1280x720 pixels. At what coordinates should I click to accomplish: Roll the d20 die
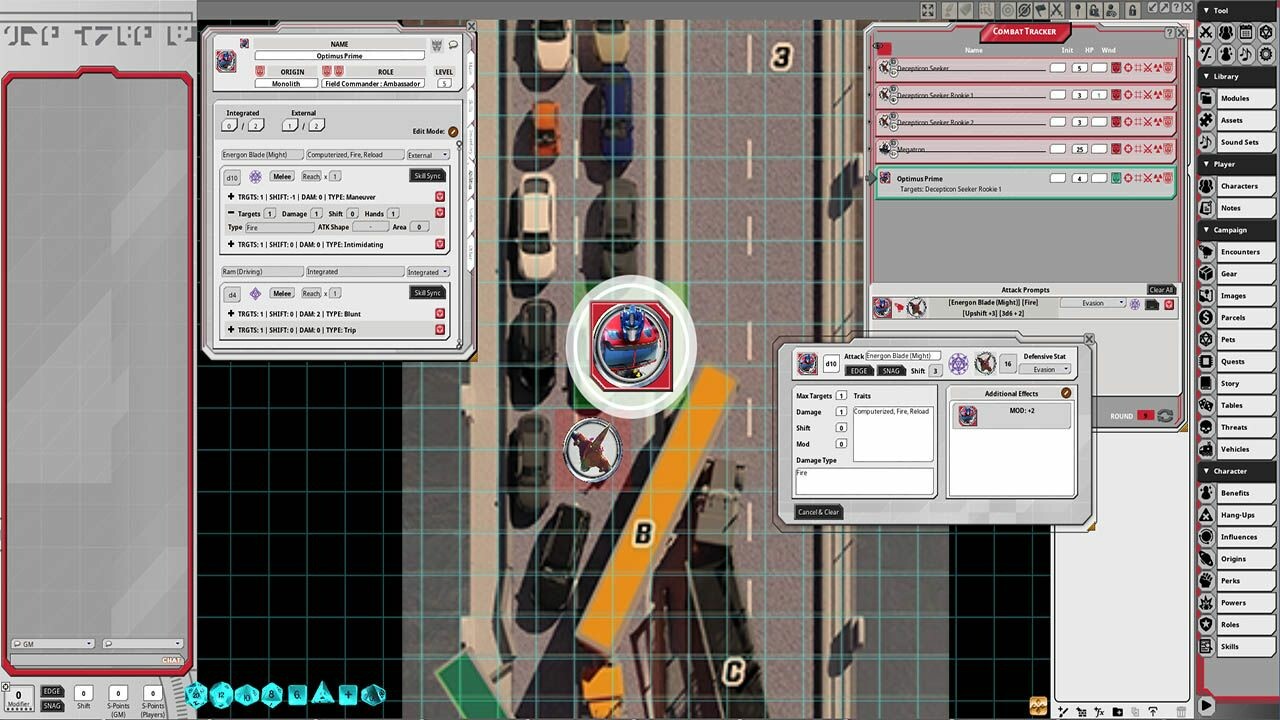[x=197, y=694]
